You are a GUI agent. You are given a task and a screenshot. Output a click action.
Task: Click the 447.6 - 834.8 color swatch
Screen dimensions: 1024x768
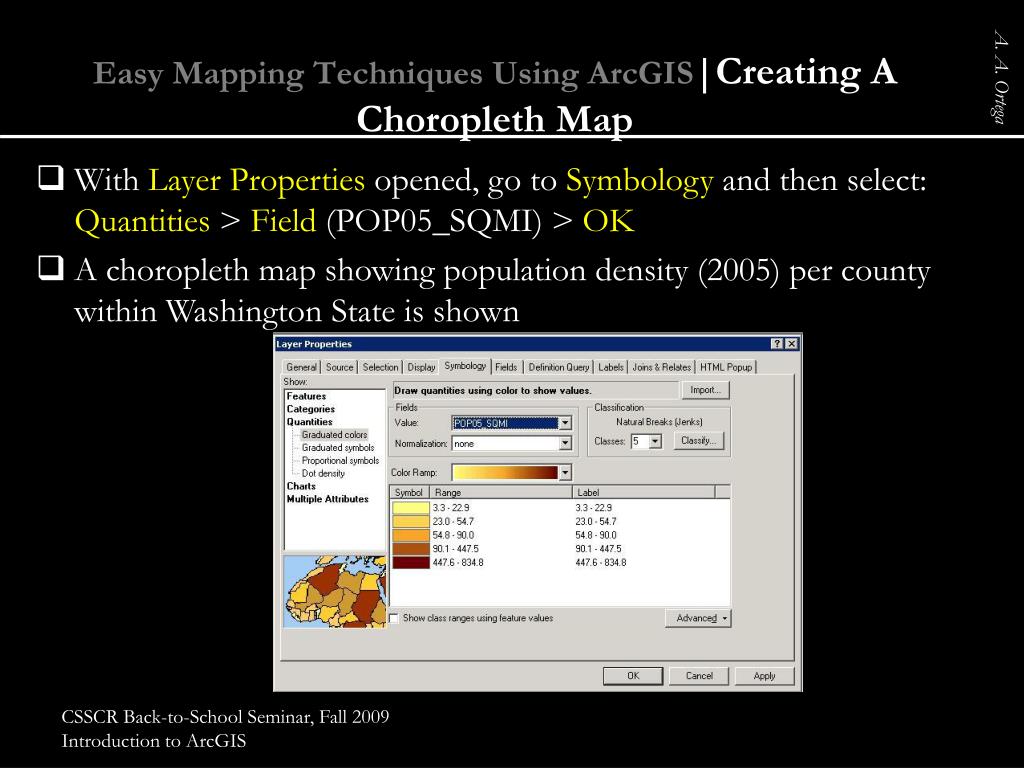click(x=410, y=562)
